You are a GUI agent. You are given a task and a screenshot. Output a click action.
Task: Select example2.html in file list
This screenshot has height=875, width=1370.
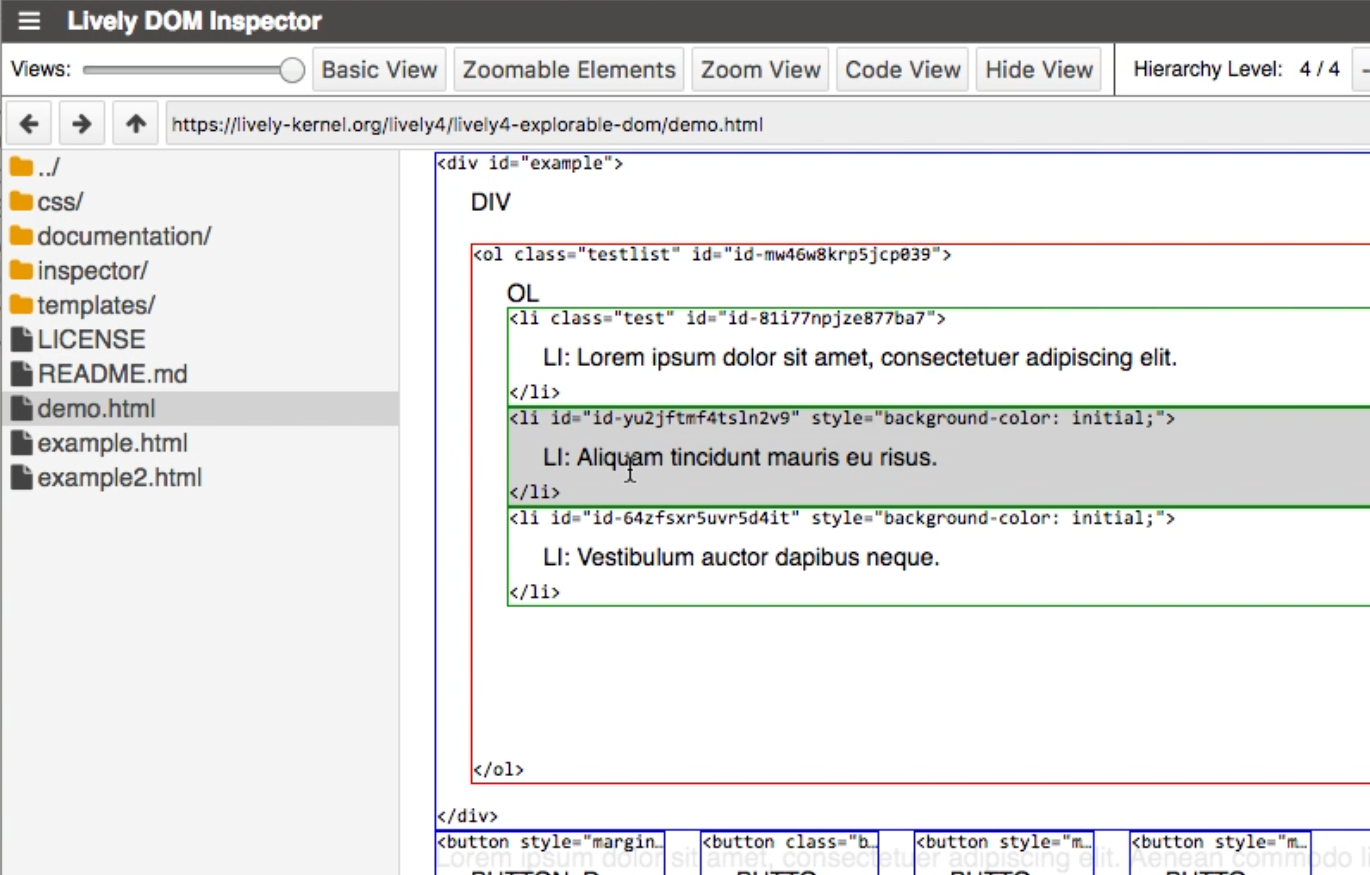tap(118, 478)
